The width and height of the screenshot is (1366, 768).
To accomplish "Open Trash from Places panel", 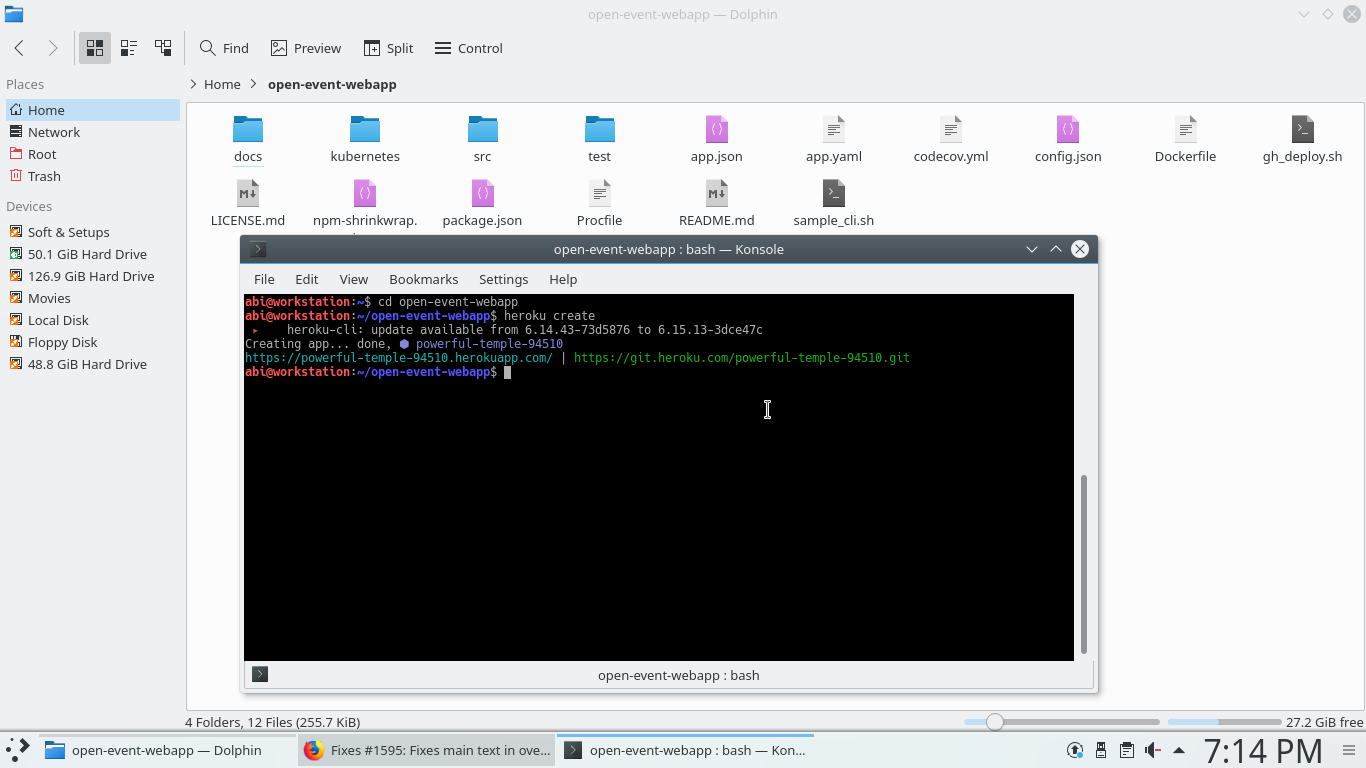I will (93, 176).
